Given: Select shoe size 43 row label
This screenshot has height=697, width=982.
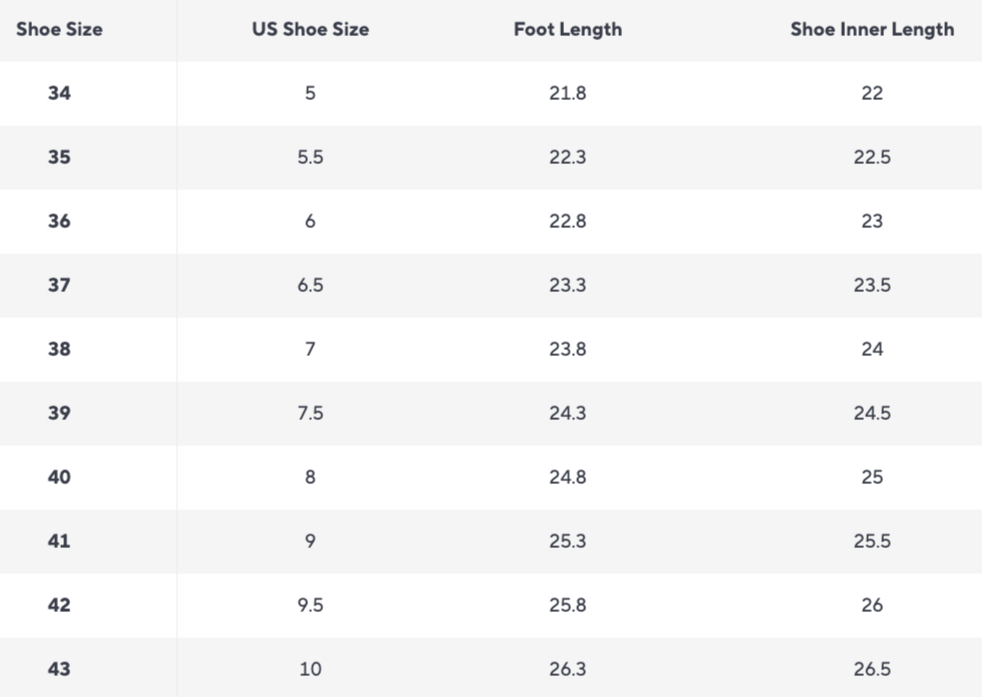Looking at the screenshot, I should [x=59, y=669].
